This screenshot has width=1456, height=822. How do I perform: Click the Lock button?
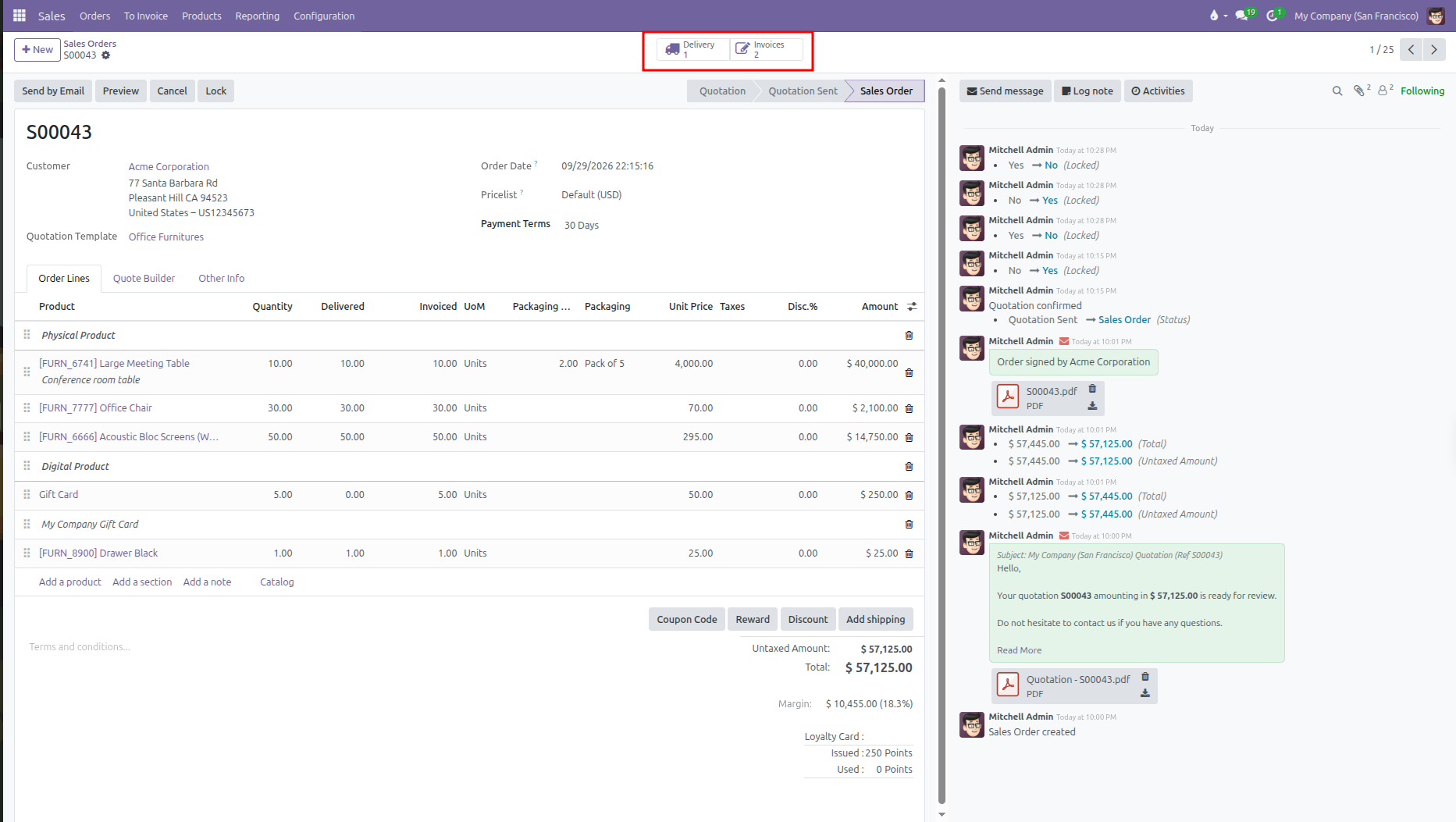(x=216, y=91)
